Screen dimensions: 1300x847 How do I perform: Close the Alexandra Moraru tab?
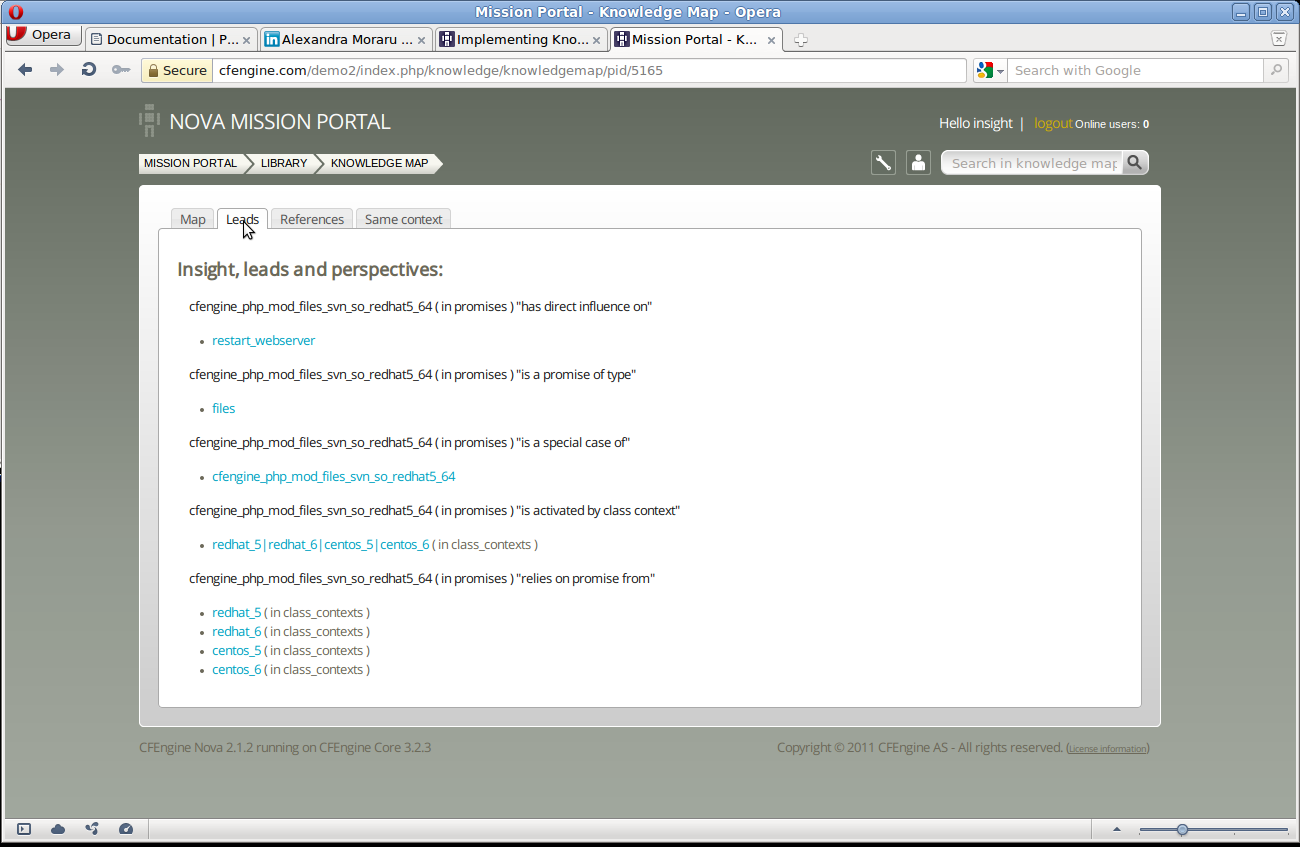click(x=422, y=40)
